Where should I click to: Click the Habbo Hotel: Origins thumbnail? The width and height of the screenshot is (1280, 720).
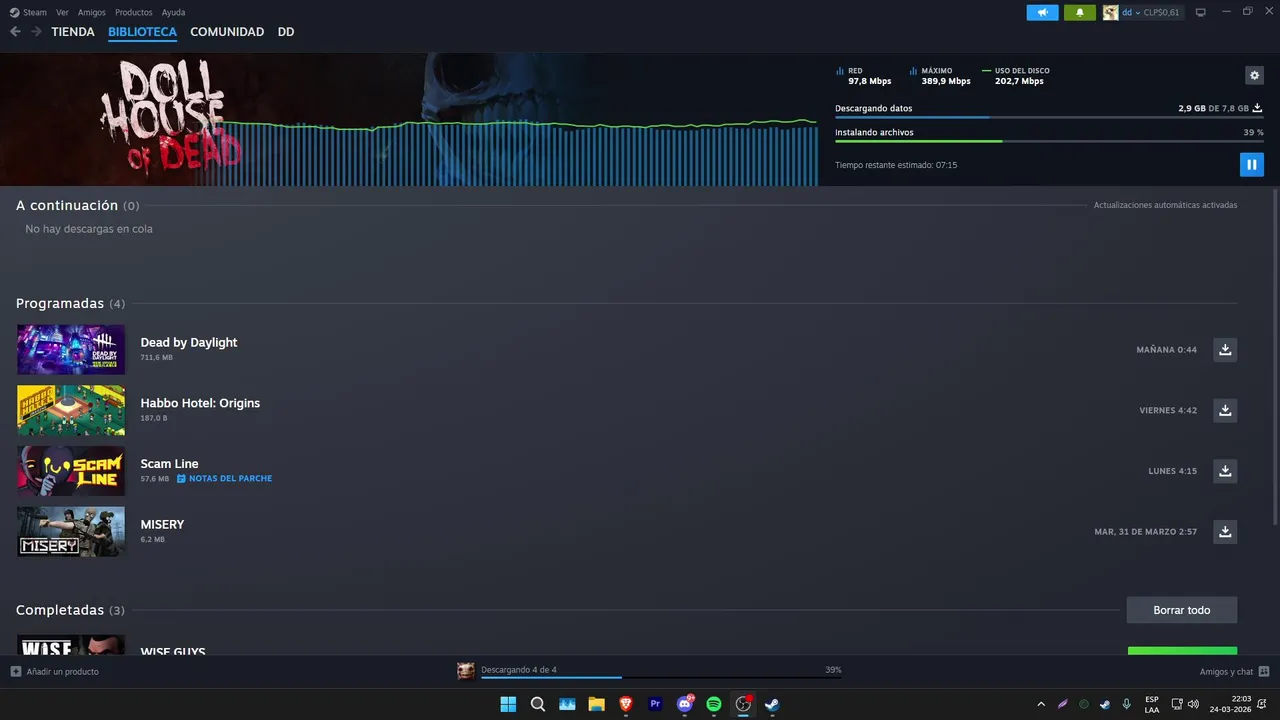coord(71,410)
